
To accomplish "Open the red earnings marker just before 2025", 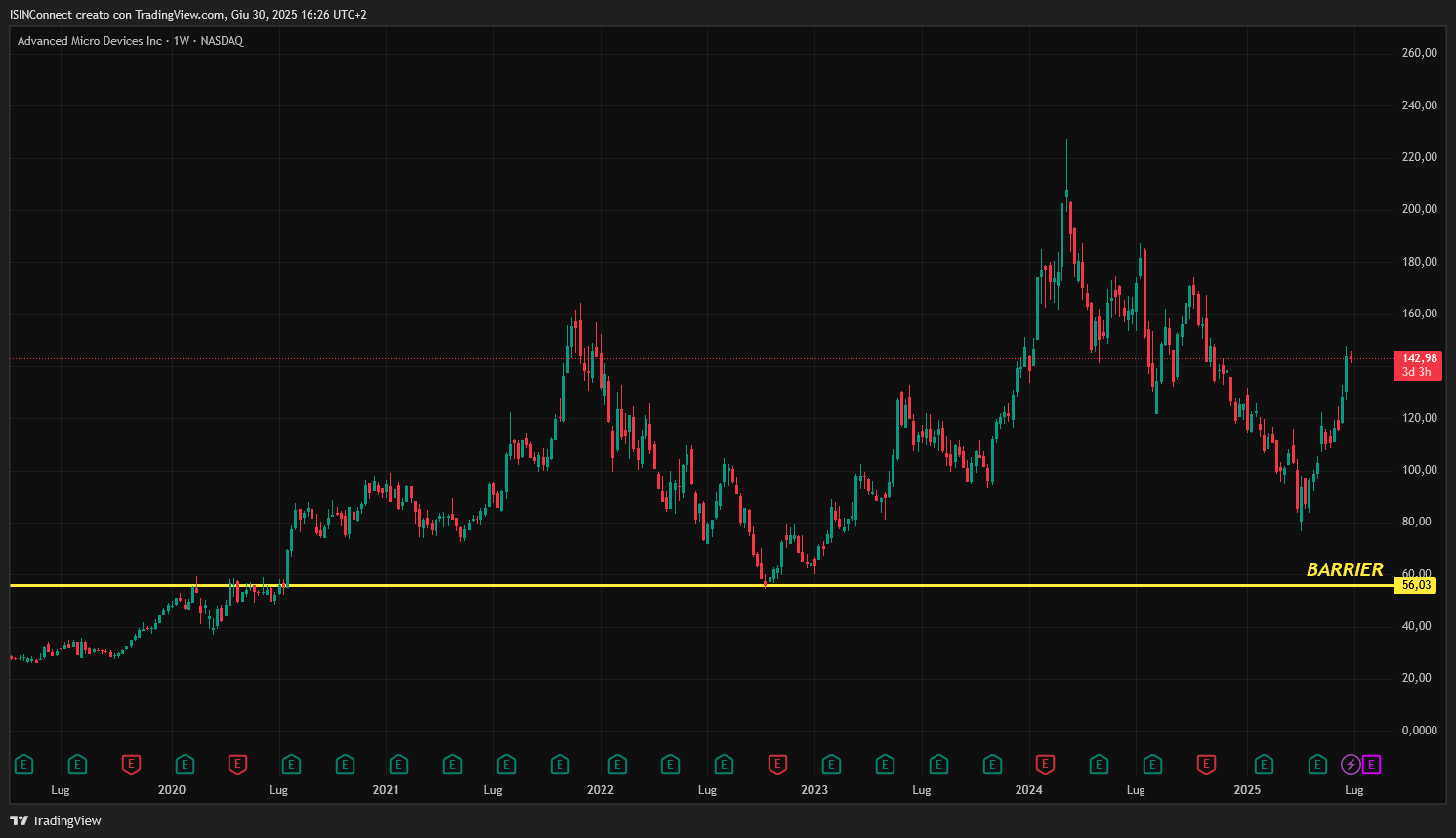I will pyautogui.click(x=1206, y=764).
